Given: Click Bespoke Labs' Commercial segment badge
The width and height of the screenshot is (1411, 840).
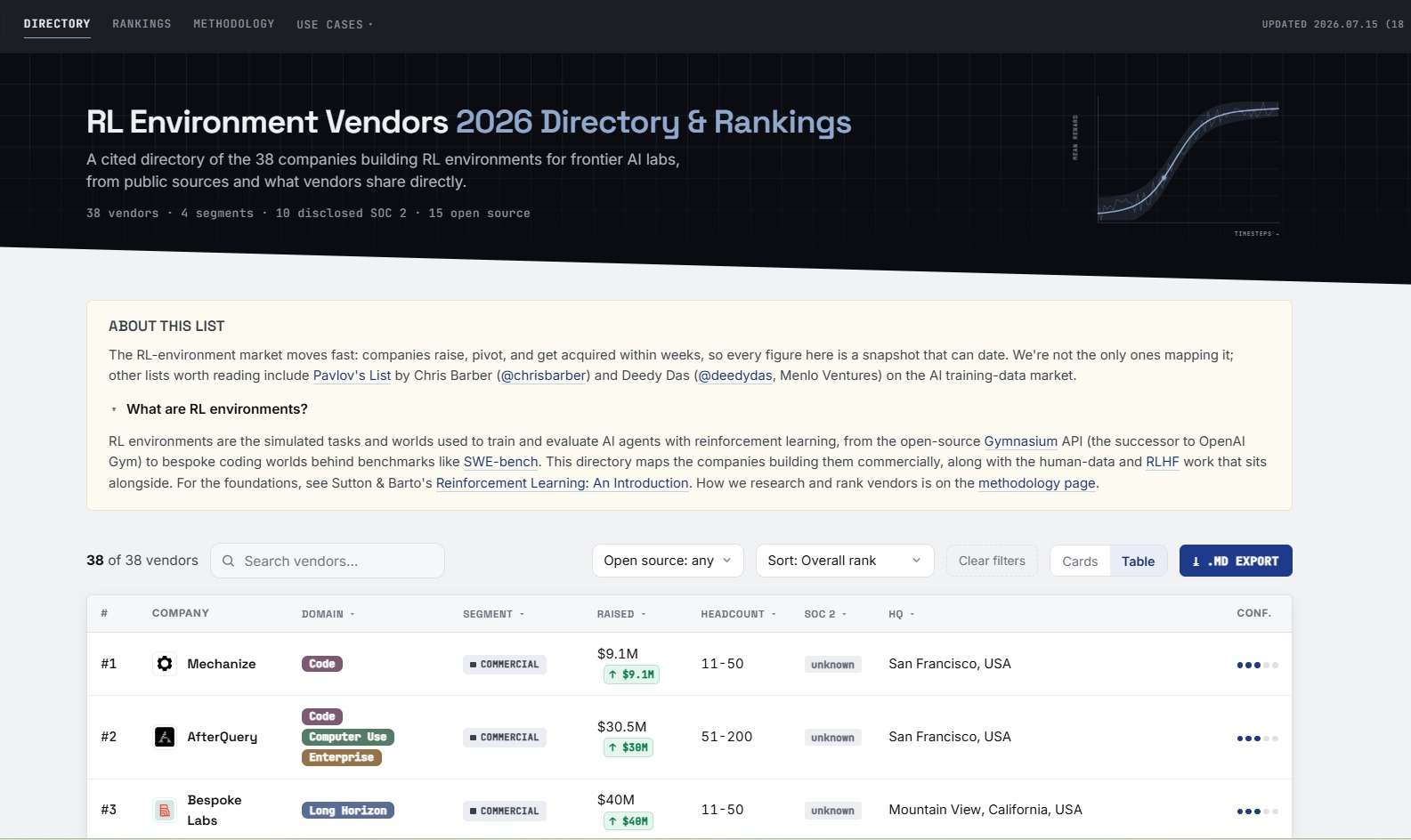Looking at the screenshot, I should [x=505, y=811].
